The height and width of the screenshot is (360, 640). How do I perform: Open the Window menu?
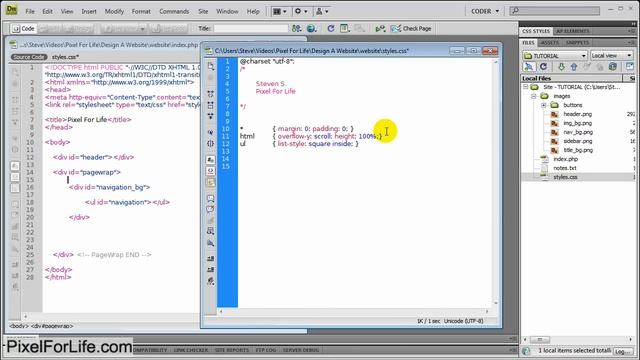[x=227, y=11]
